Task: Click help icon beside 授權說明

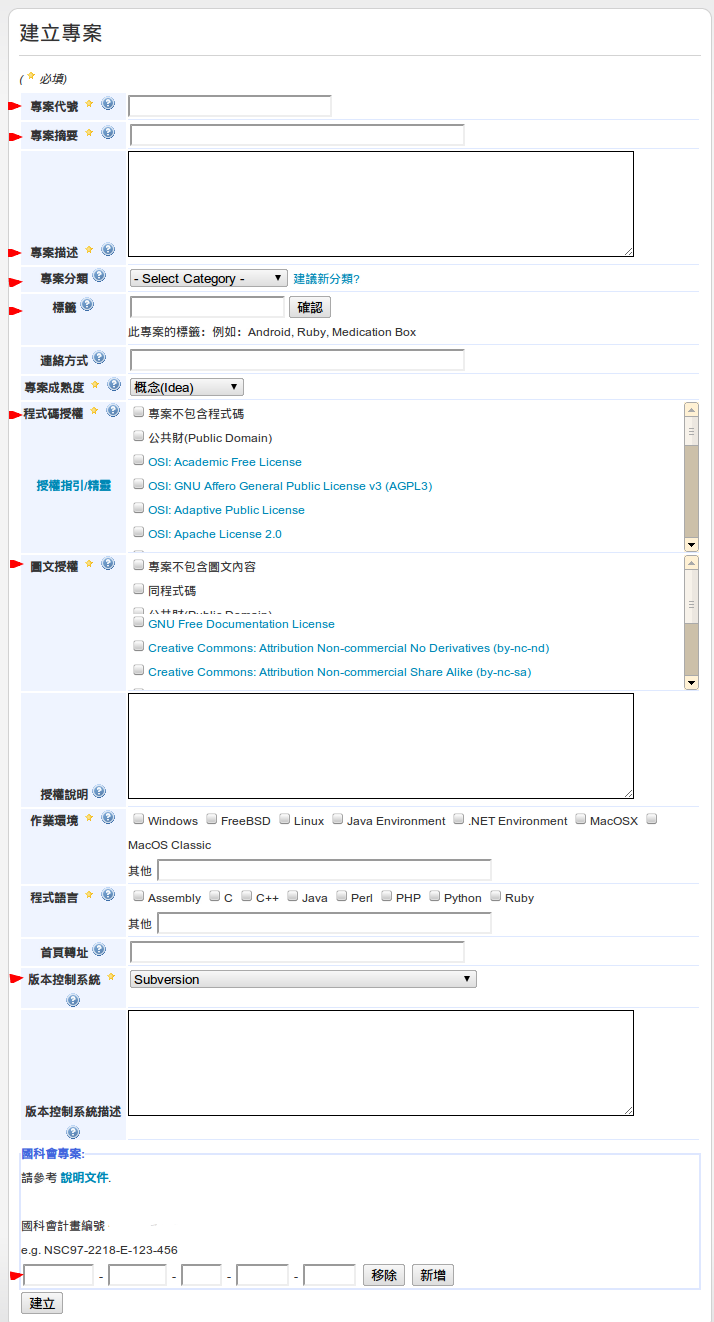Action: [x=99, y=792]
